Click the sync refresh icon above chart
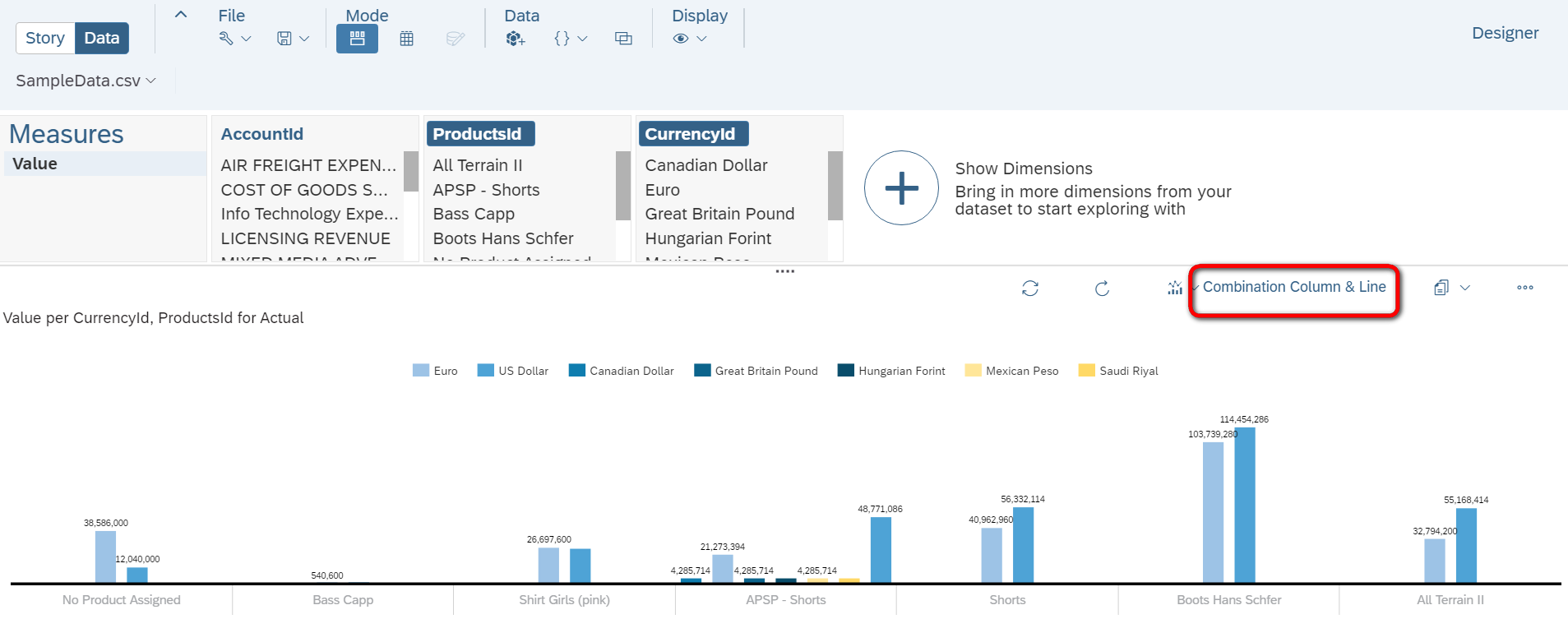Viewport: 1568px width, 619px height. pyautogui.click(x=1030, y=288)
